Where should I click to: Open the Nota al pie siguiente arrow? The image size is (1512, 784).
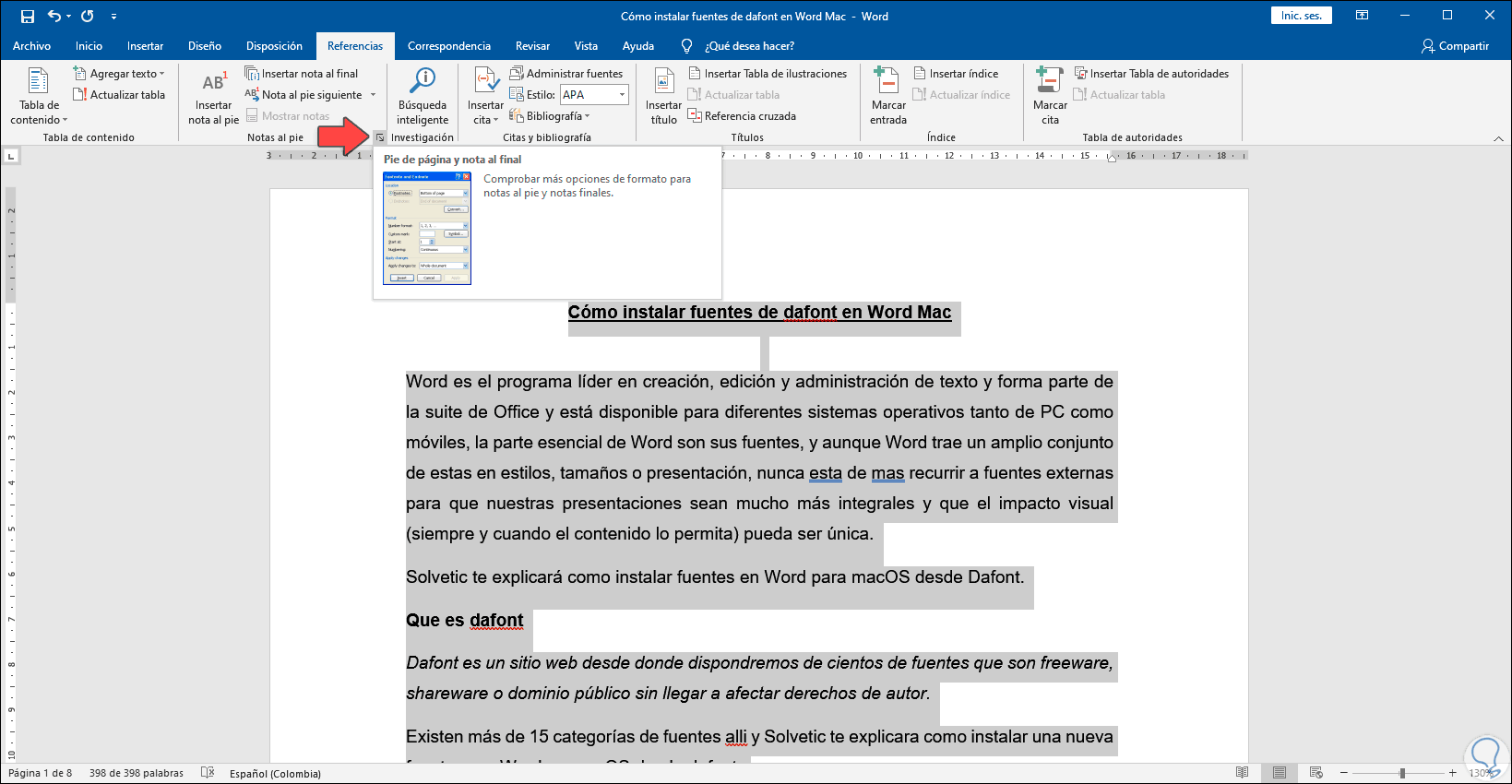pos(373,95)
